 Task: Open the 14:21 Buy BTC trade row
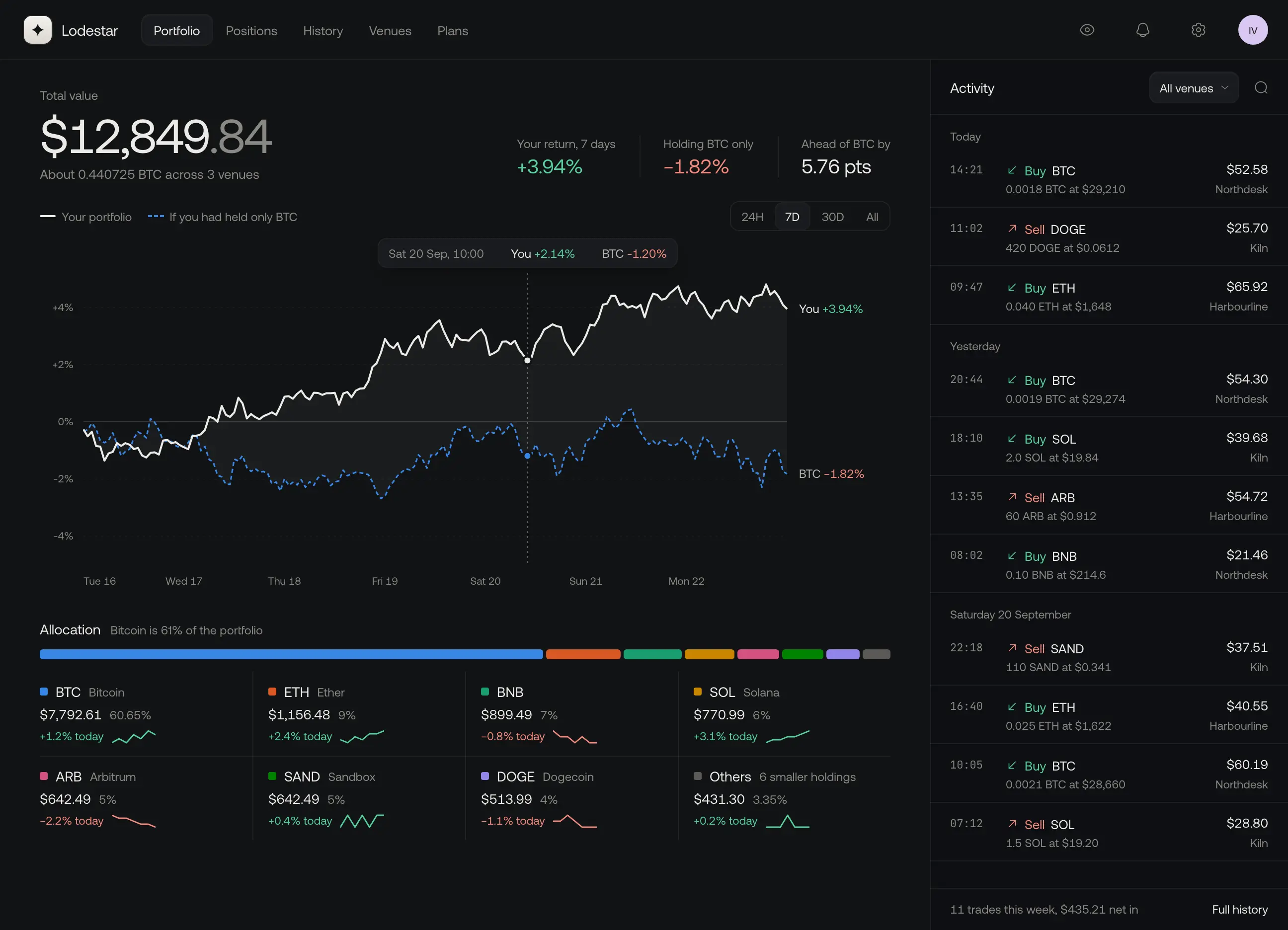coord(1109,179)
